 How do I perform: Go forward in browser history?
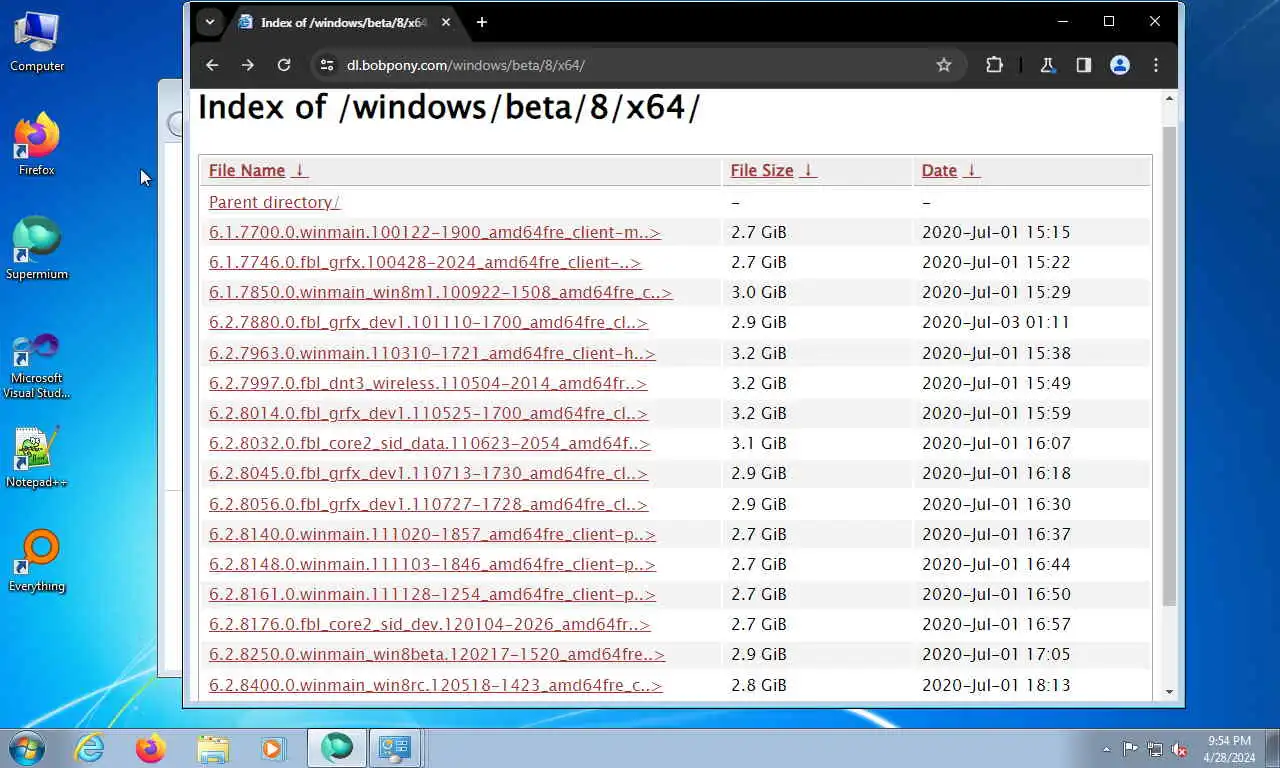[x=248, y=65]
